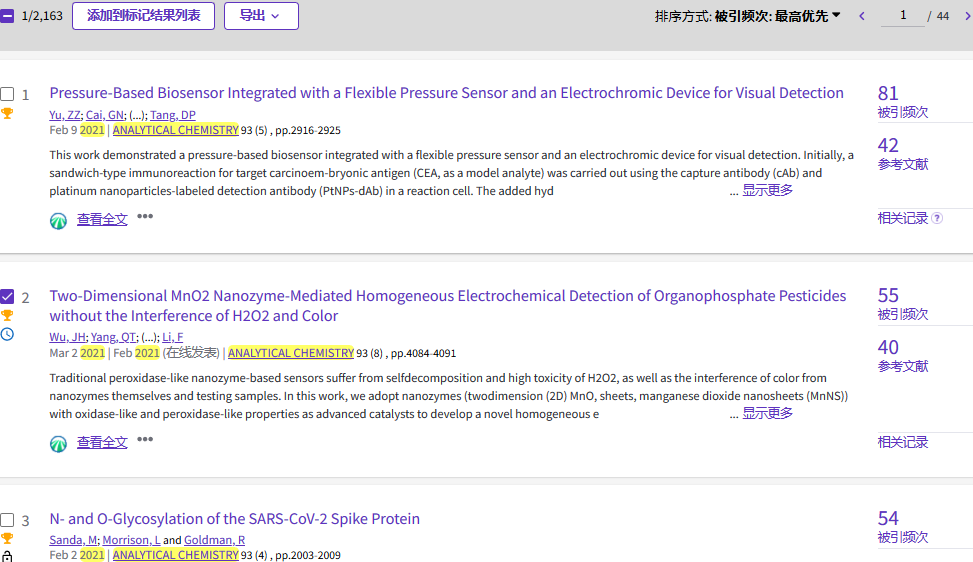Tick the checkbox for record 3
This screenshot has width=973, height=562.
[x=7, y=520]
